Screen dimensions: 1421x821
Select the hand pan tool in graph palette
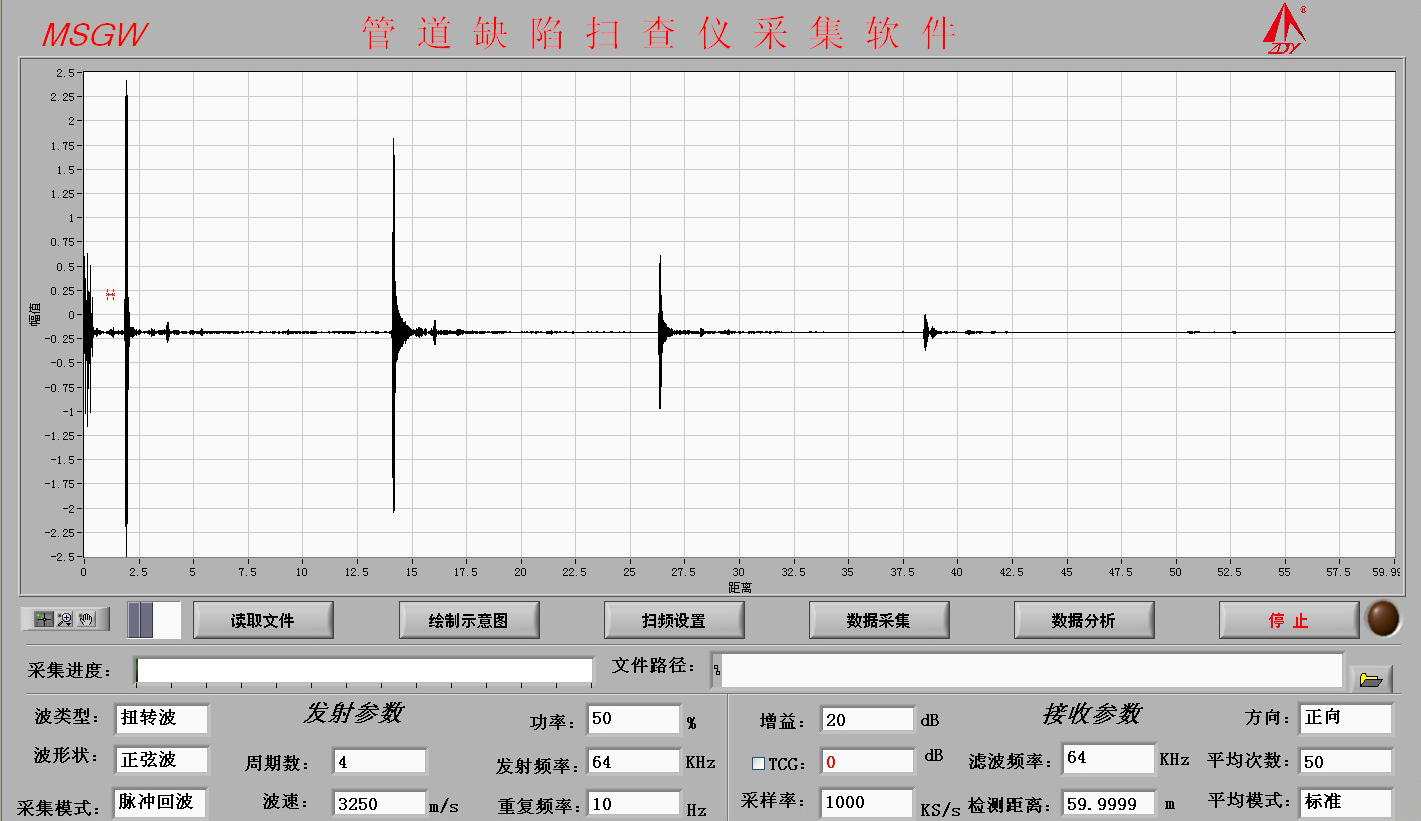coord(86,619)
